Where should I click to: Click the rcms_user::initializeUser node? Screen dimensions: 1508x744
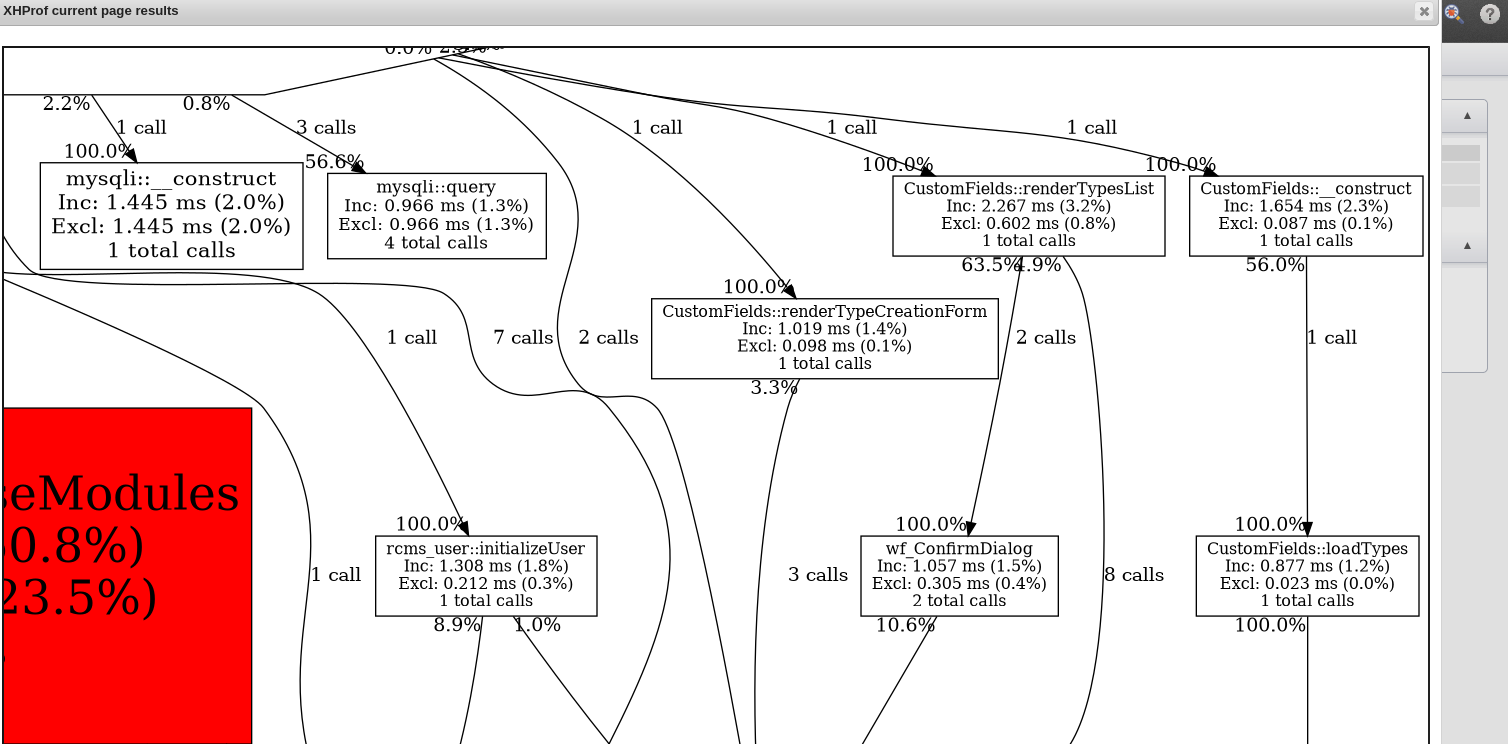pos(486,575)
